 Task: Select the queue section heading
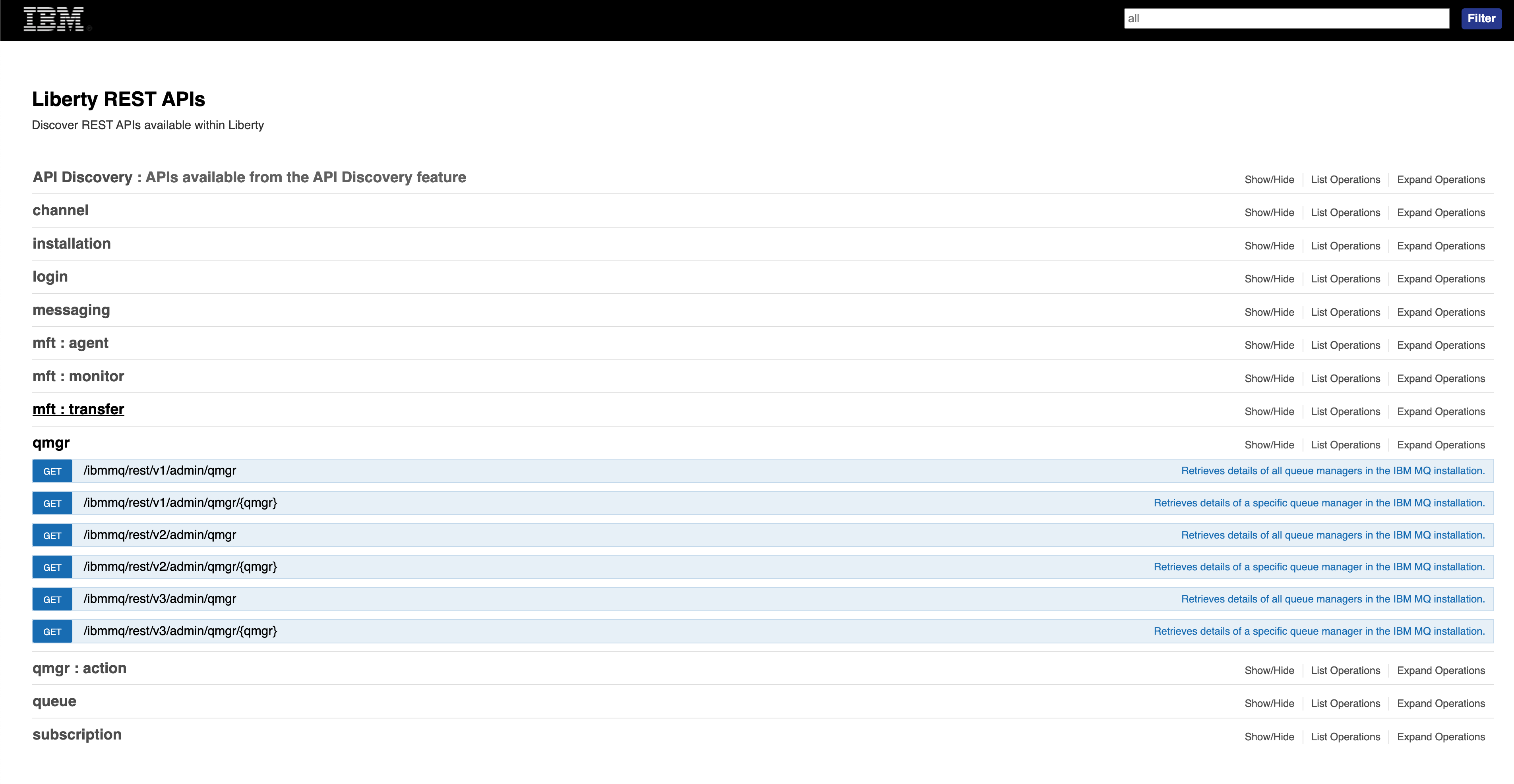tap(54, 701)
